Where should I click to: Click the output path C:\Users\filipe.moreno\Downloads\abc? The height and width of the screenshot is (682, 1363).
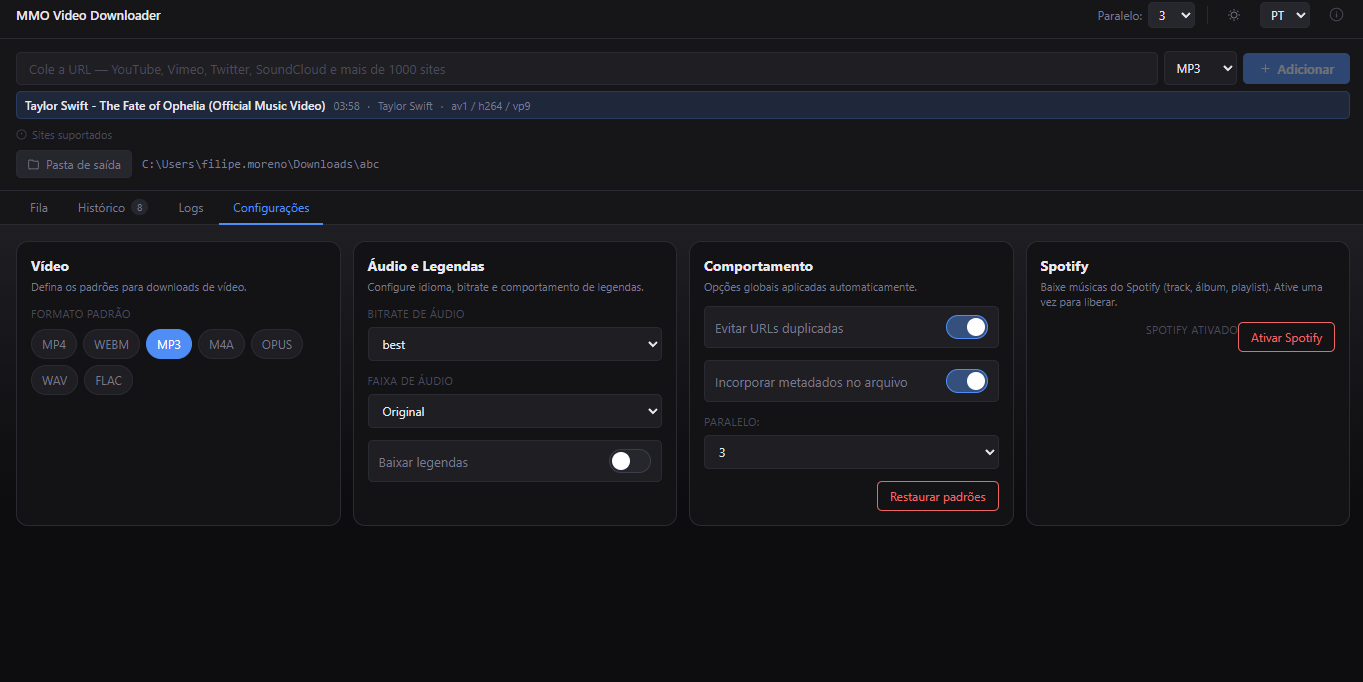(260, 164)
